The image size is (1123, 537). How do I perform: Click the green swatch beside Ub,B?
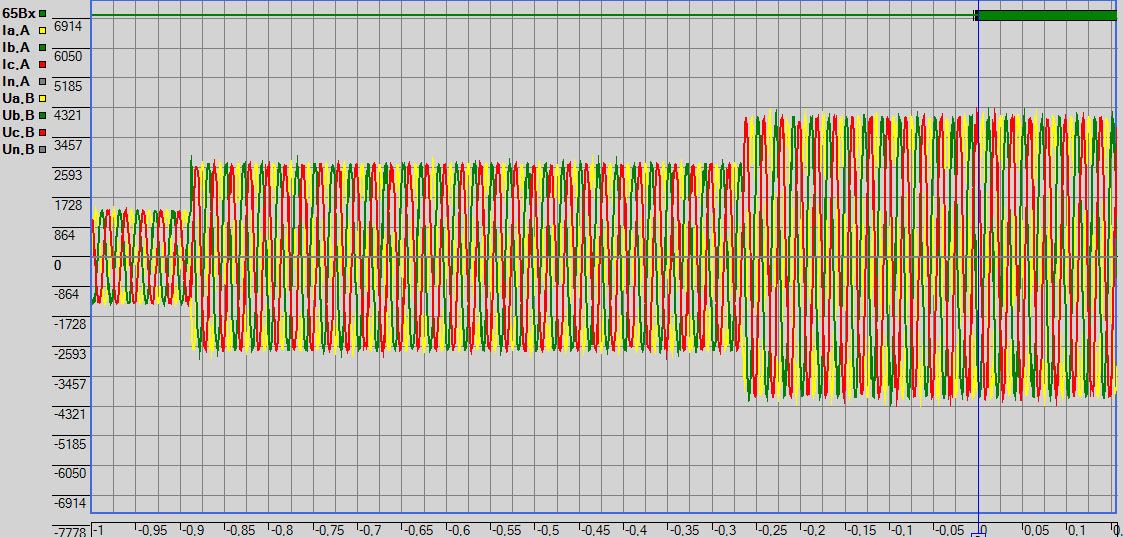tap(42, 115)
